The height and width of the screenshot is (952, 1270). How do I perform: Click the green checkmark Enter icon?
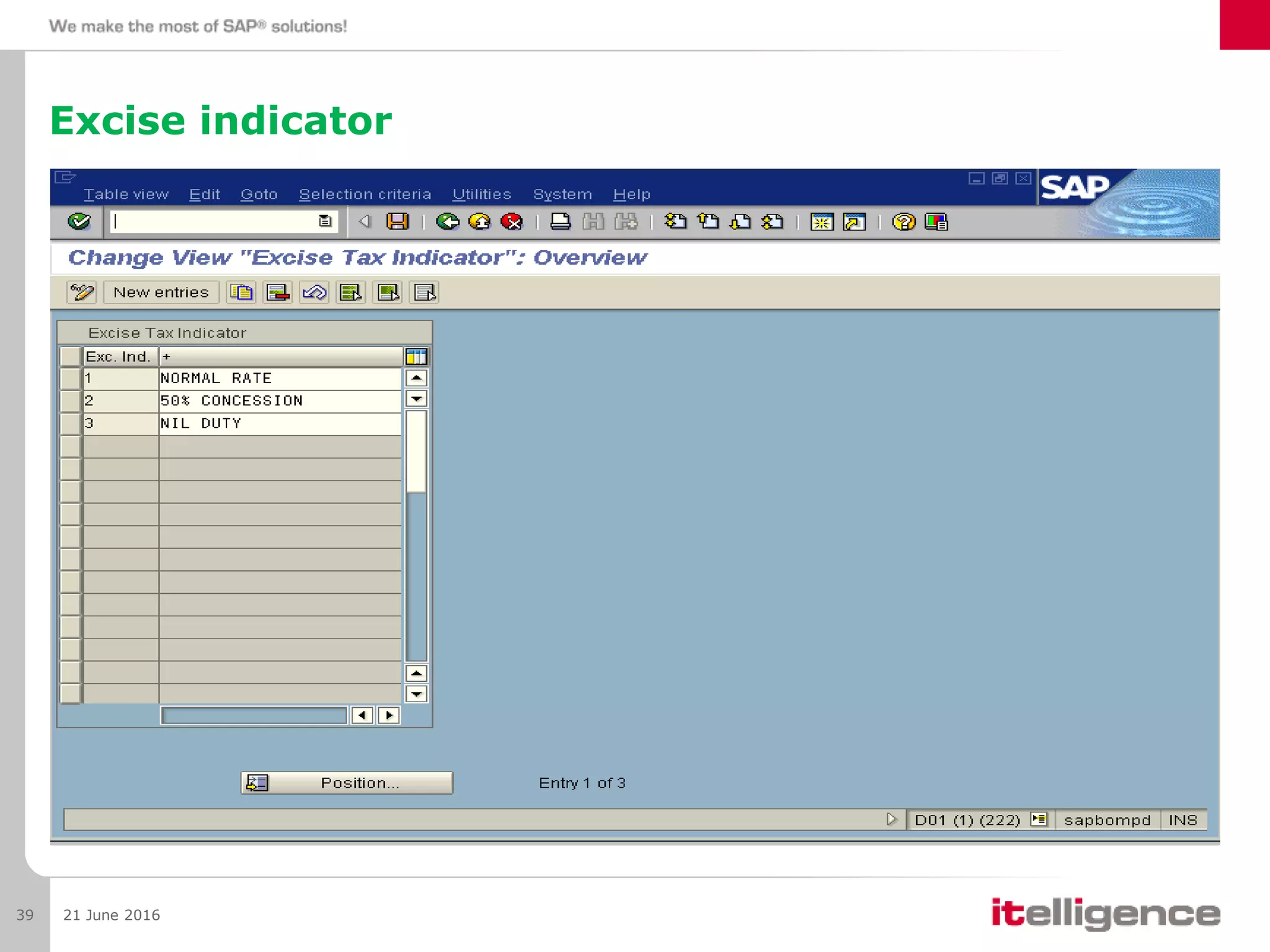click(79, 221)
